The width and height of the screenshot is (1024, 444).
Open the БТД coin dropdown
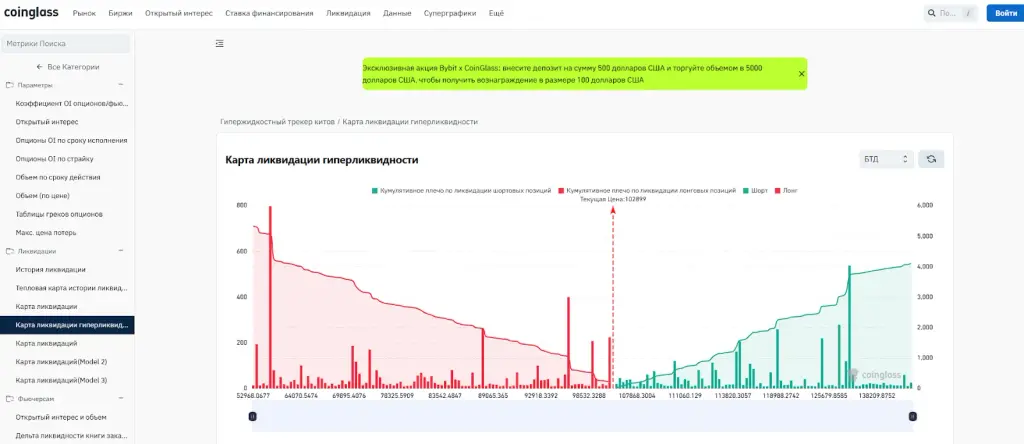[886, 159]
